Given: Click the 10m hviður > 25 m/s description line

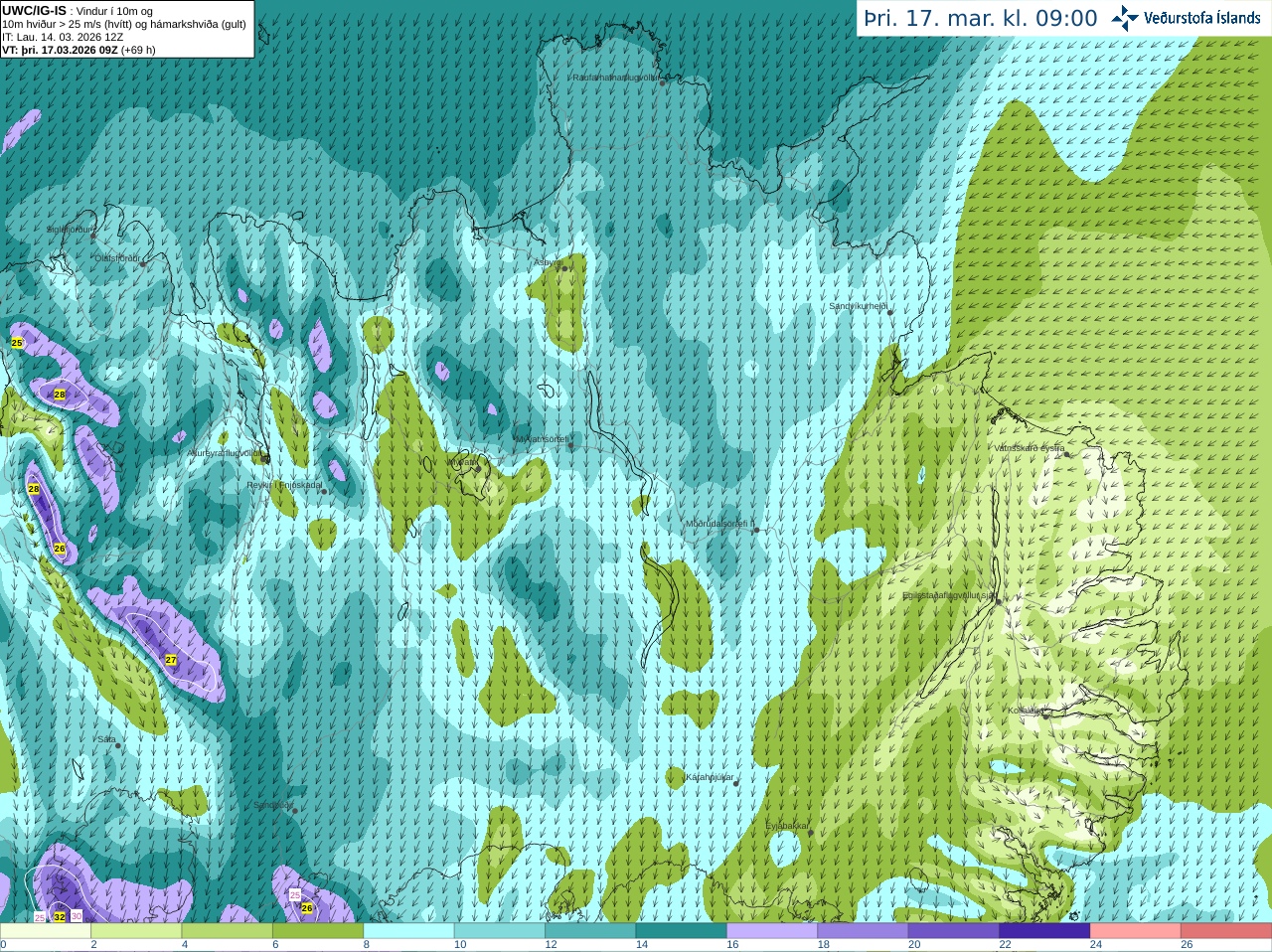Looking at the screenshot, I should [x=124, y=24].
